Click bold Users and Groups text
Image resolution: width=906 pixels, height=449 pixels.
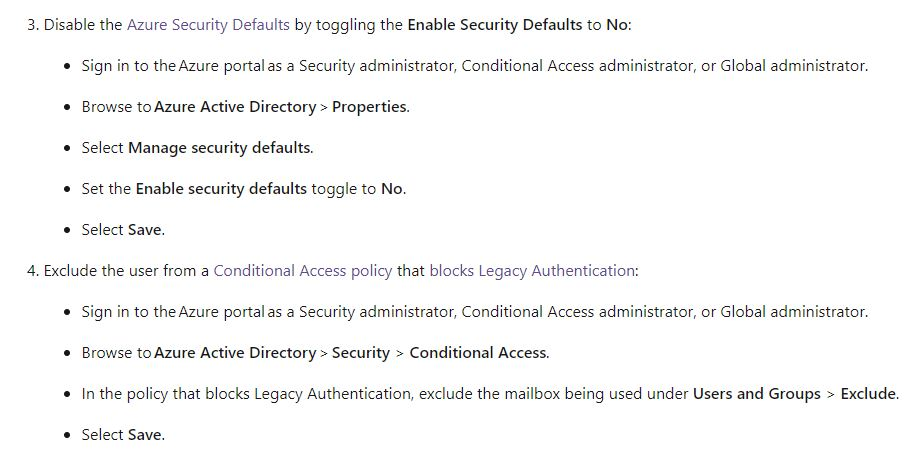point(757,394)
